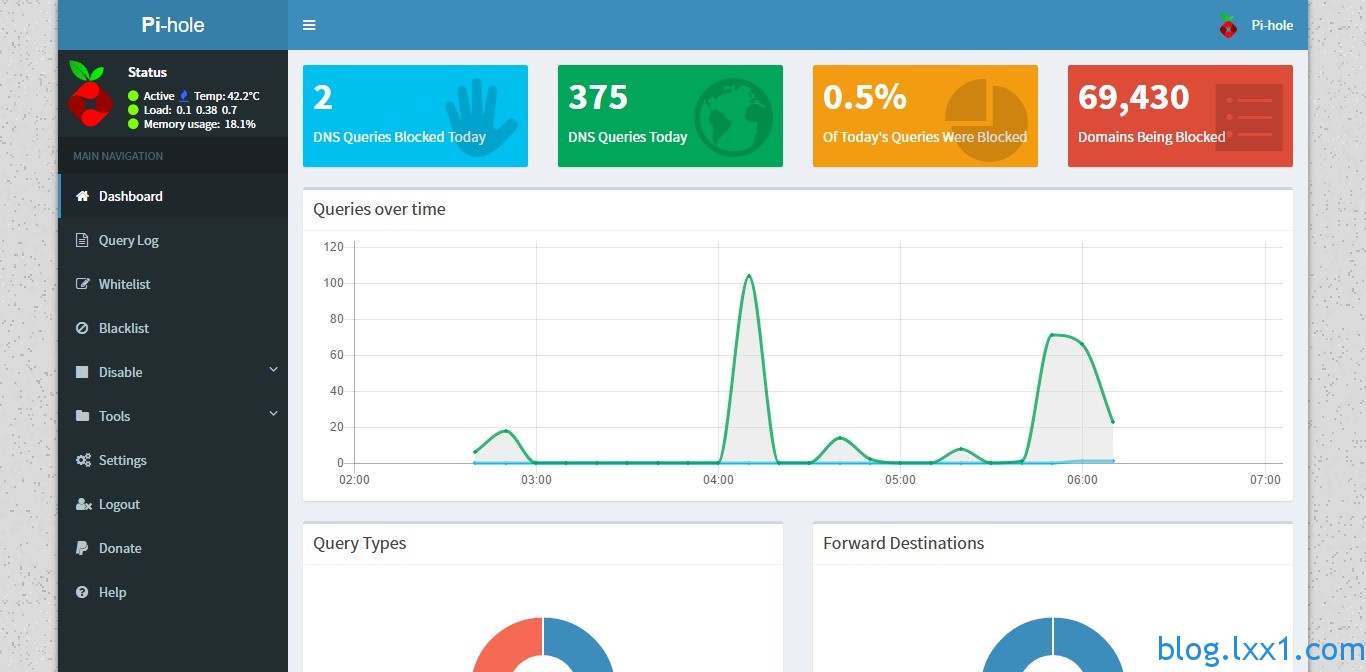
Task: Click the Tools folder icon
Action: (x=82, y=416)
